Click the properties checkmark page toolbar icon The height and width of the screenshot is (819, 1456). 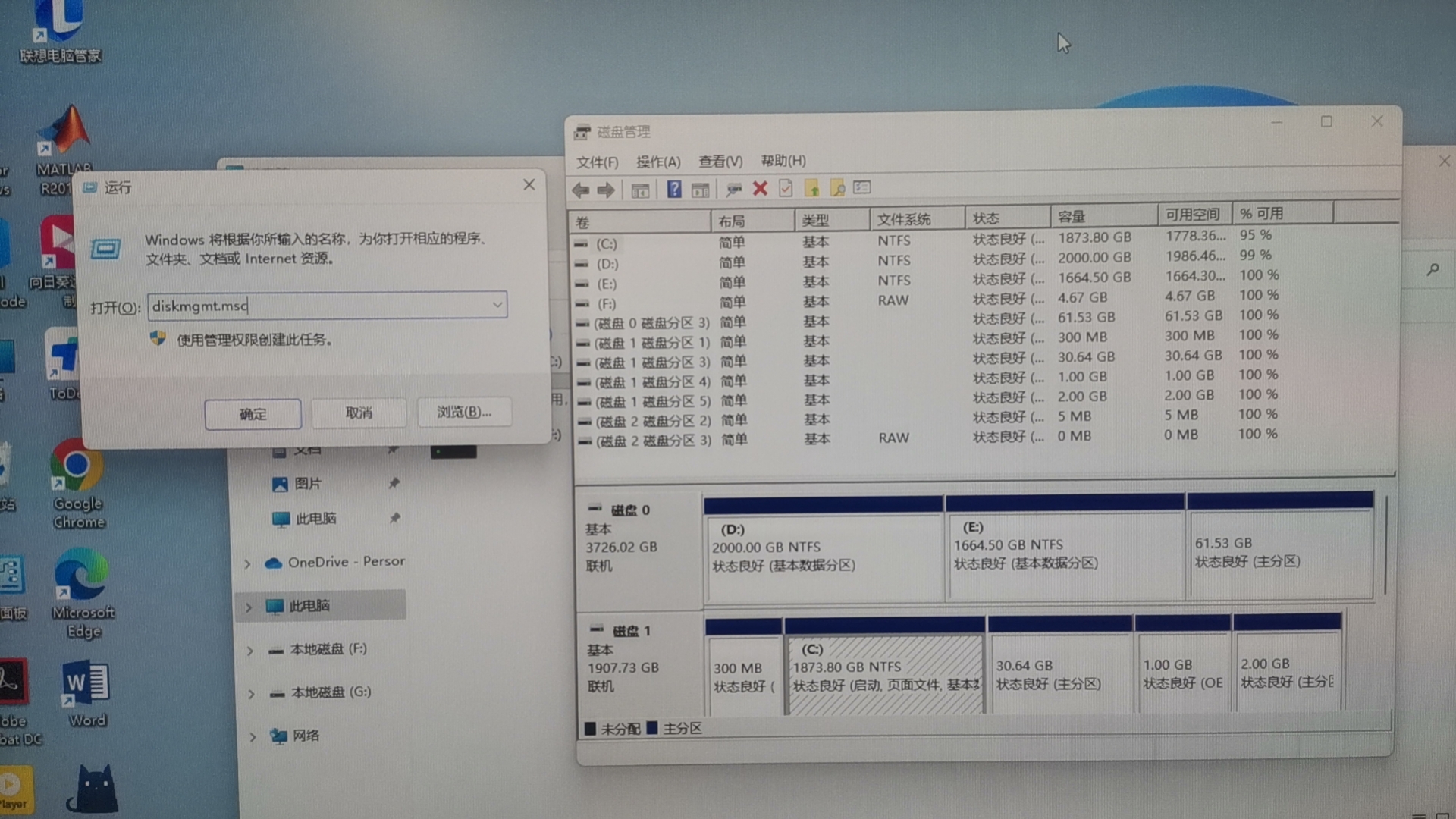pos(786,188)
